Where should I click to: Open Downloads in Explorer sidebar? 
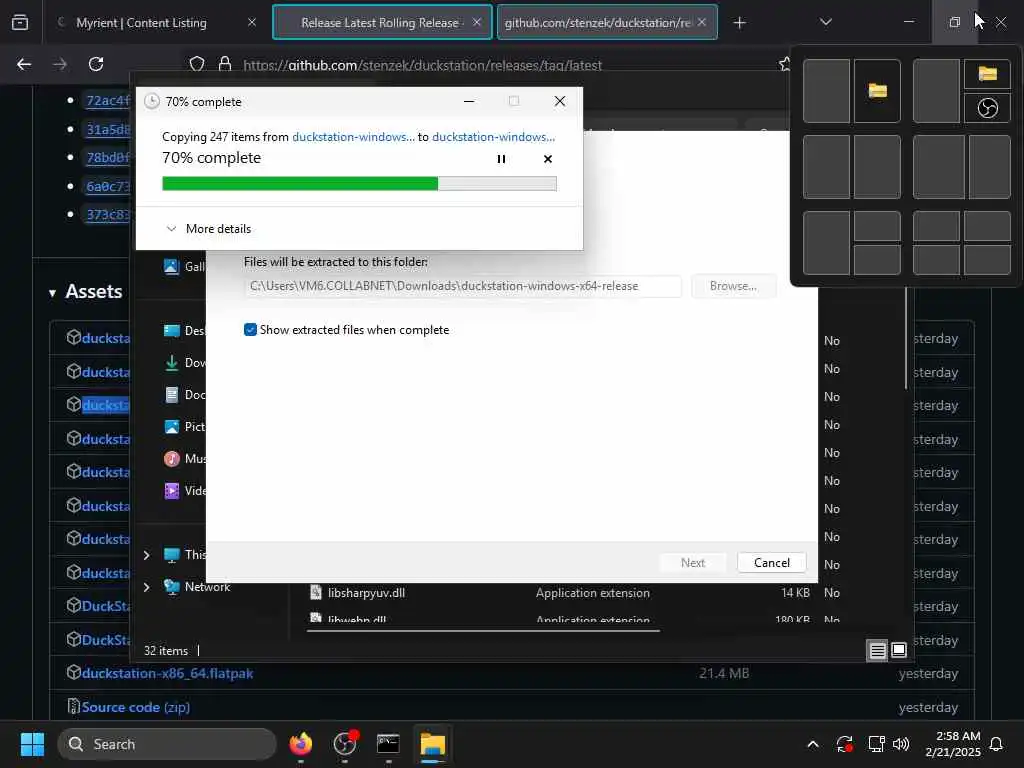click(x=184, y=363)
